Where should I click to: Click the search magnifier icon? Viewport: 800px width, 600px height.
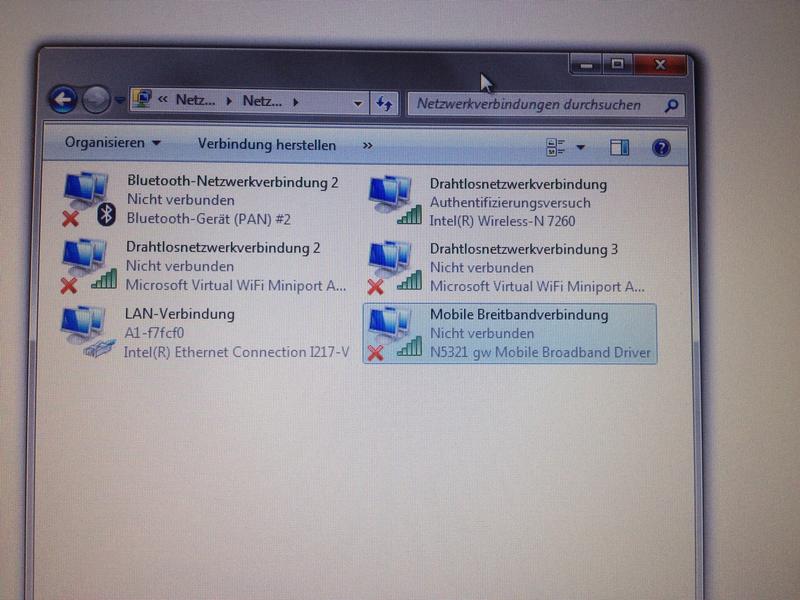pyautogui.click(x=672, y=104)
